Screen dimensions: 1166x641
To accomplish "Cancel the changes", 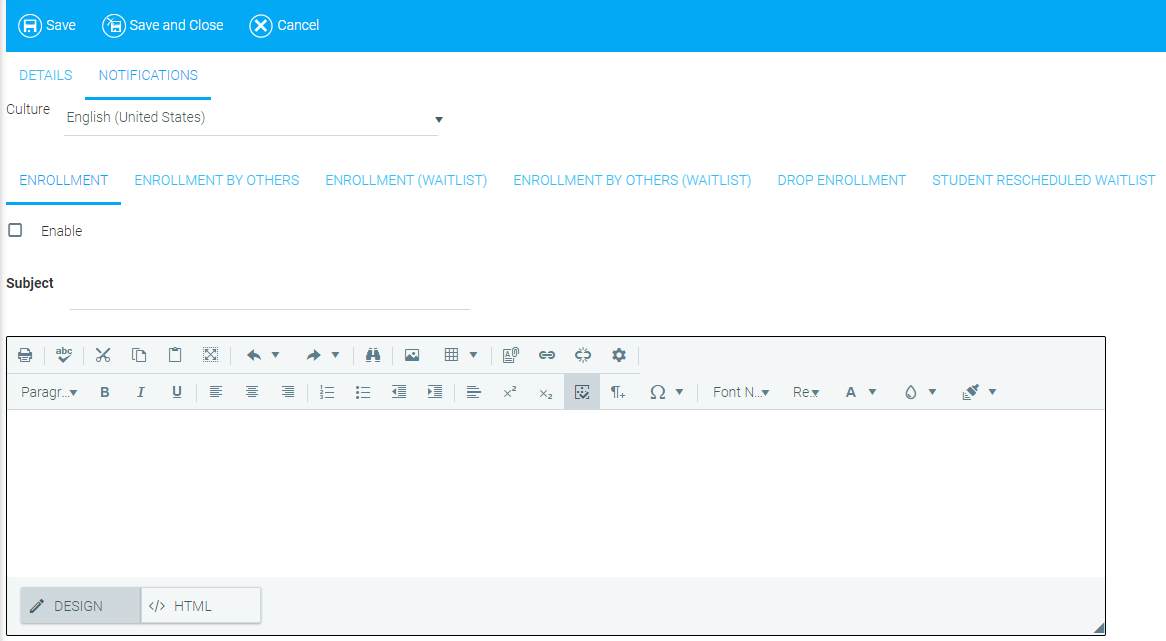I will [284, 25].
